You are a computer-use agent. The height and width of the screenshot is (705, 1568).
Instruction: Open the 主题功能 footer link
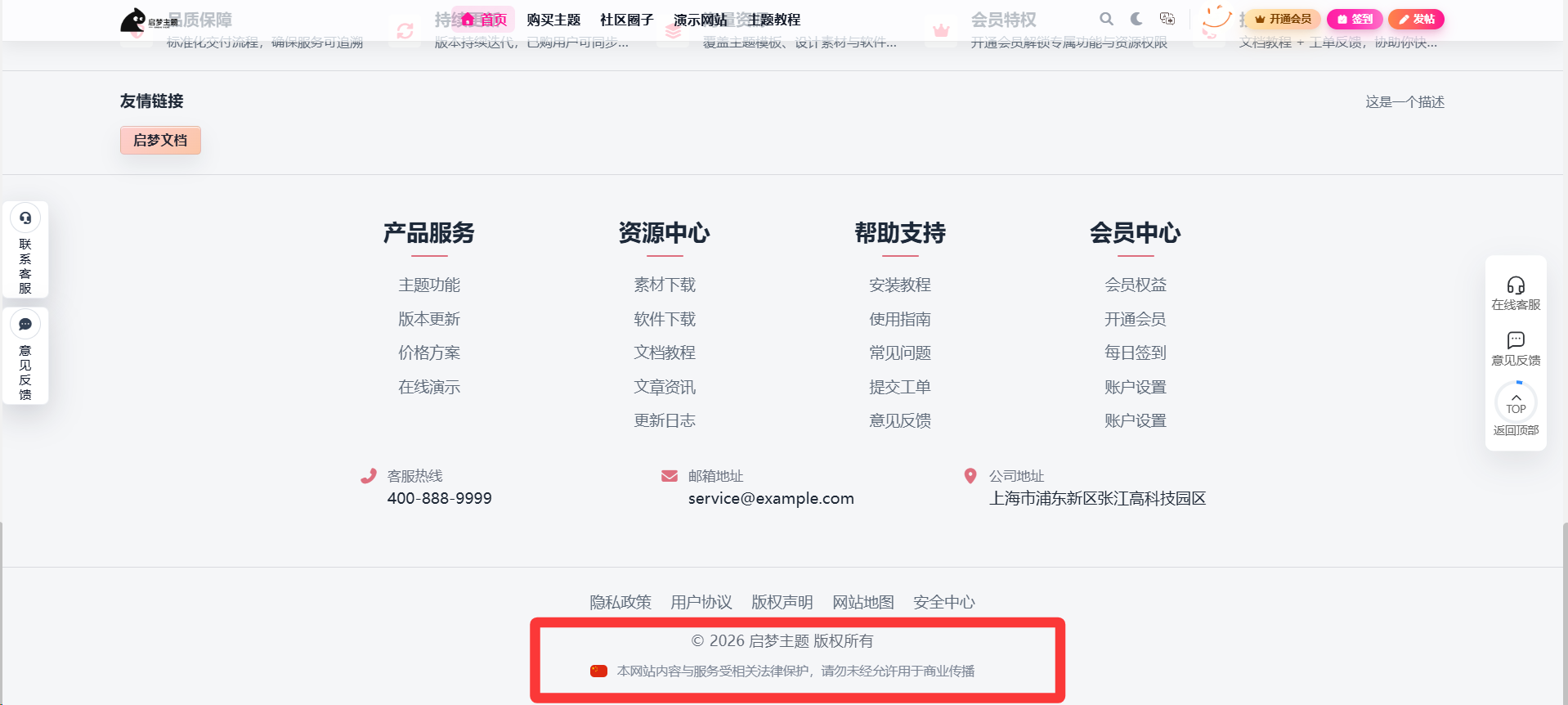click(x=429, y=285)
